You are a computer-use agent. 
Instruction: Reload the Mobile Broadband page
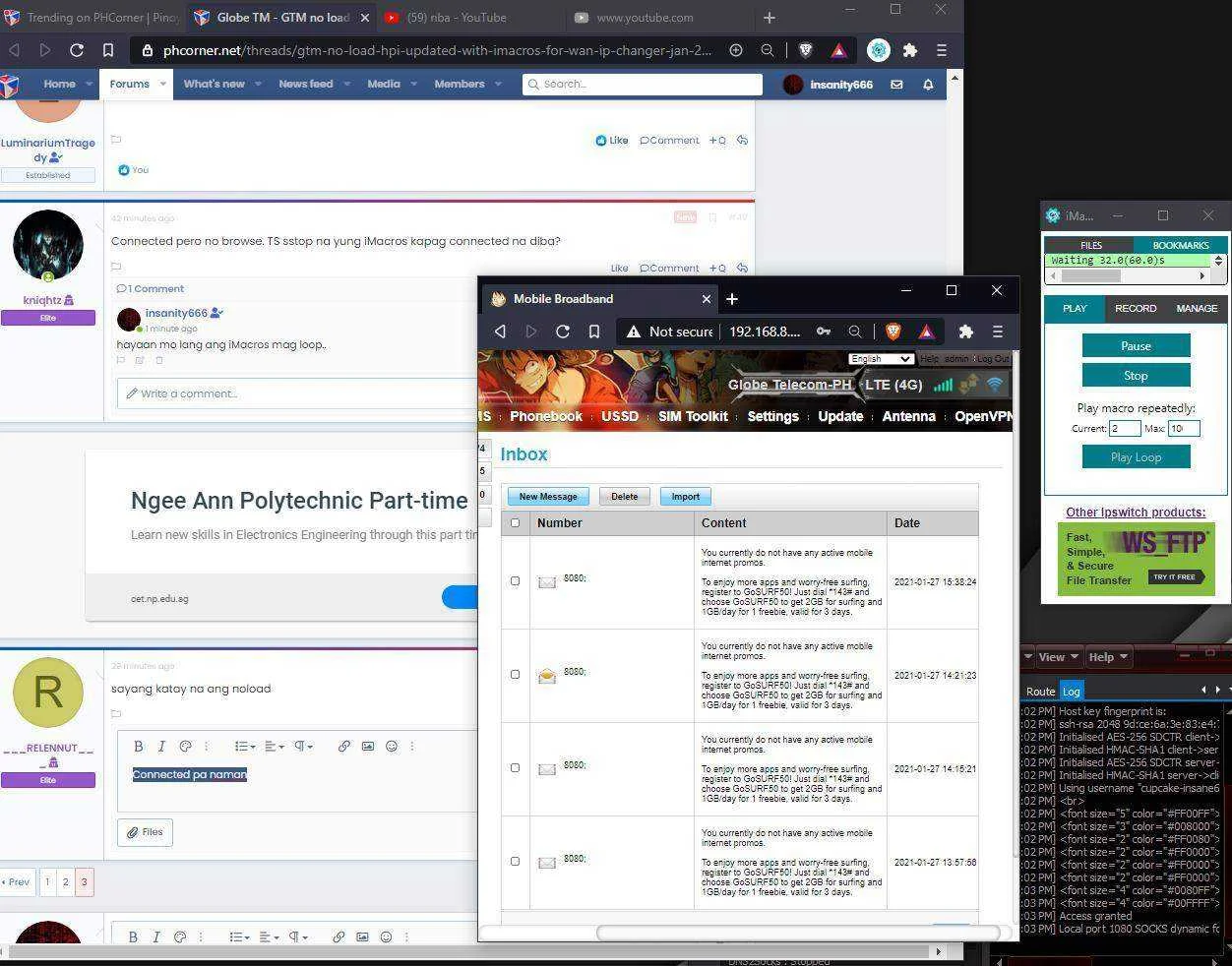click(x=563, y=332)
